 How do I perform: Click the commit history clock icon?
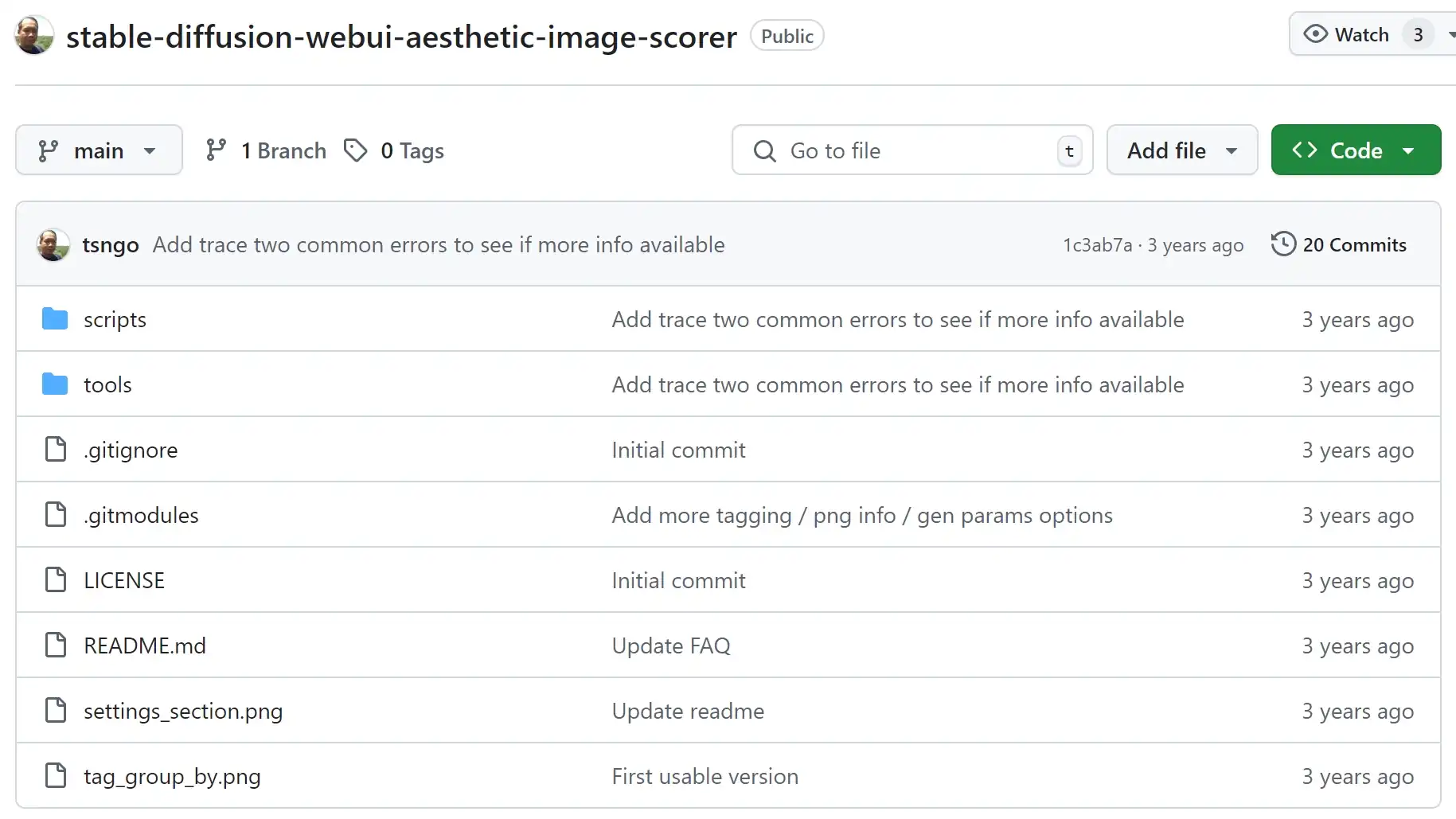pyautogui.click(x=1282, y=244)
